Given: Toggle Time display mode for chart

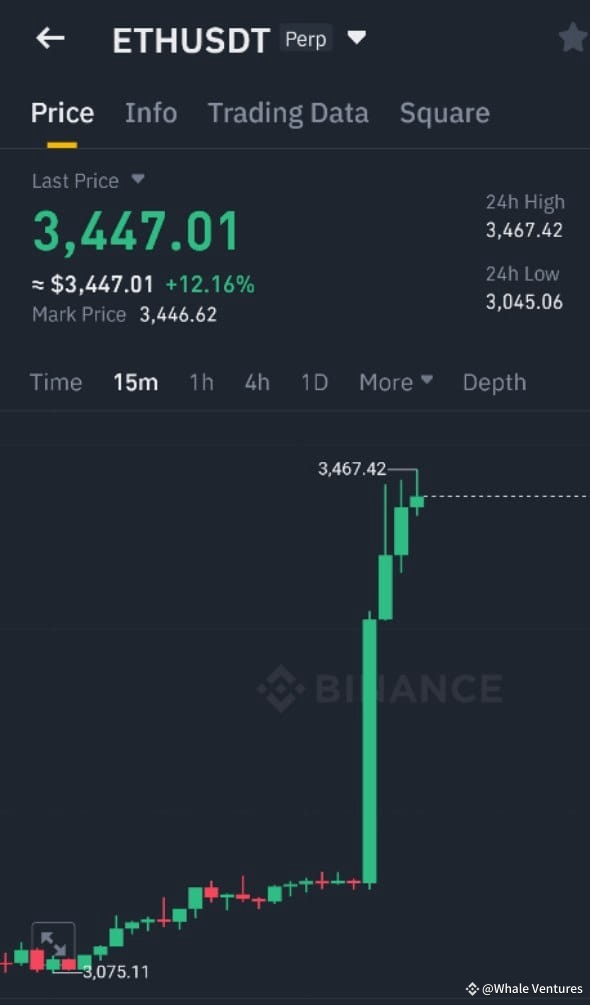Looking at the screenshot, I should 56,382.
